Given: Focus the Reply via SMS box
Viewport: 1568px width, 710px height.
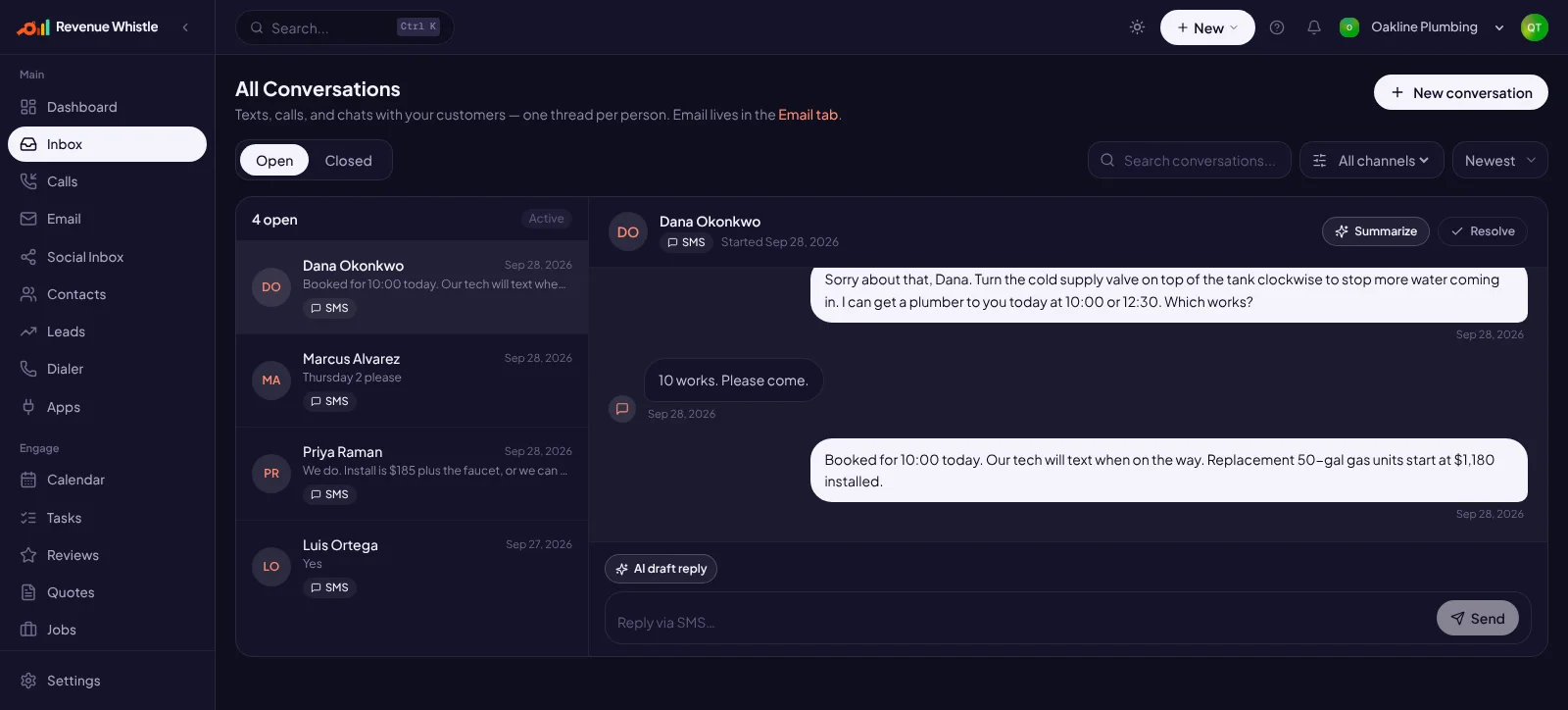Looking at the screenshot, I should pyautogui.click(x=1019, y=622).
